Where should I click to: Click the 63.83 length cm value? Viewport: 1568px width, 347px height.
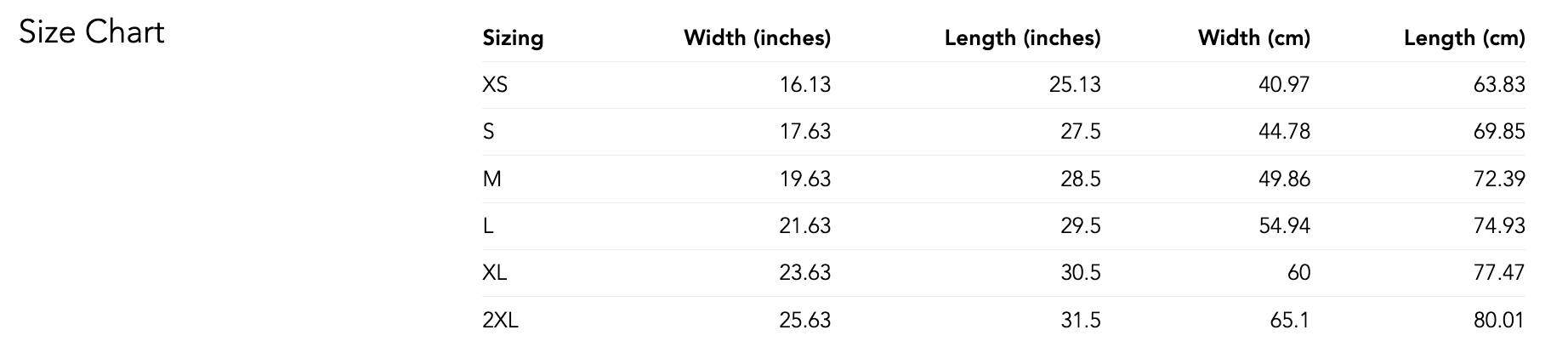(x=1499, y=85)
